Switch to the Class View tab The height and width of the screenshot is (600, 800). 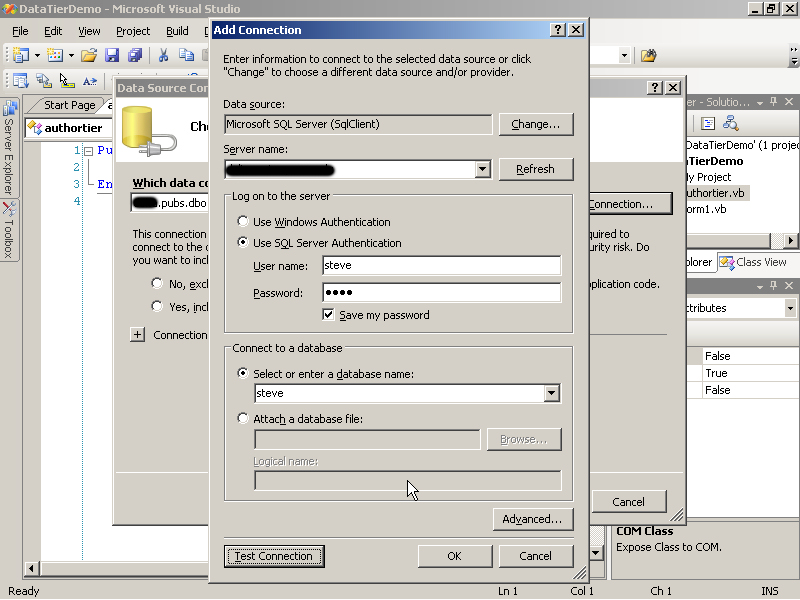(754, 262)
